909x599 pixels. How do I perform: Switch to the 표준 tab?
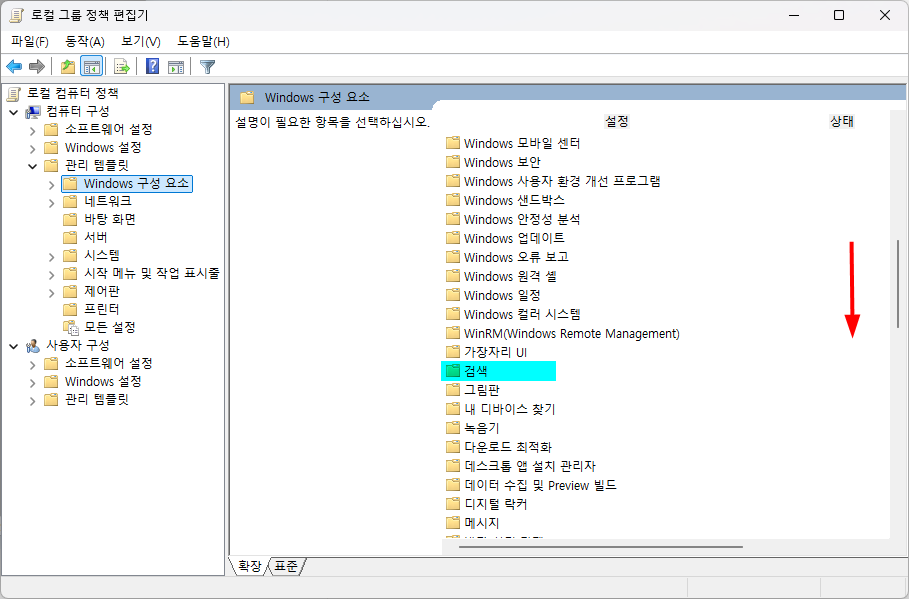click(286, 566)
